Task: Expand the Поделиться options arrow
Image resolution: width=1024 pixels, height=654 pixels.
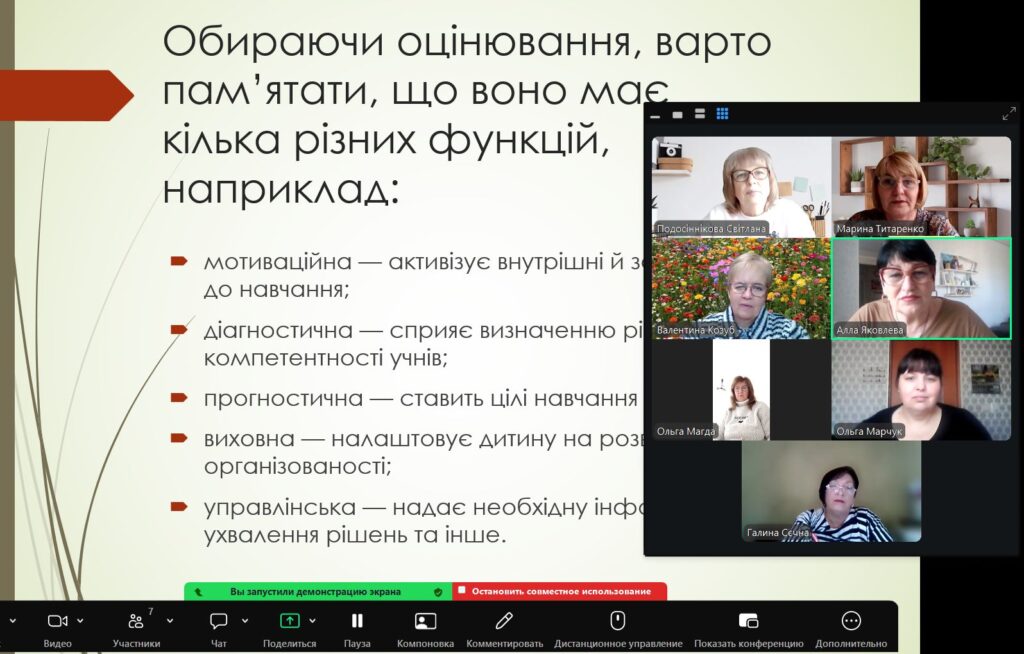Action: pyautogui.click(x=312, y=621)
